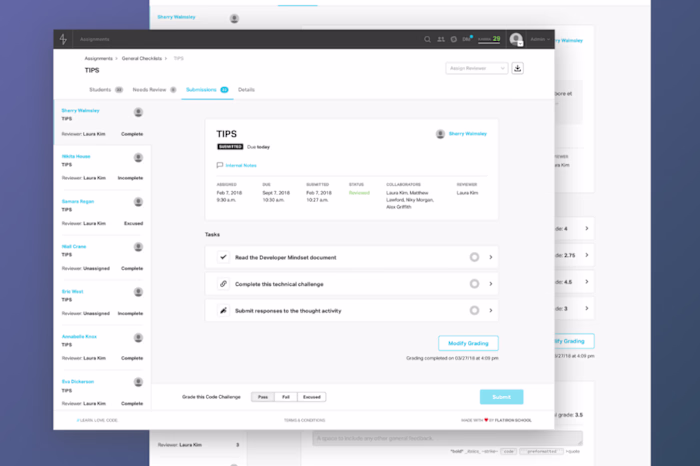Toggle circle for Submit responses to thought activity
The width and height of the screenshot is (700, 466).
pos(474,311)
